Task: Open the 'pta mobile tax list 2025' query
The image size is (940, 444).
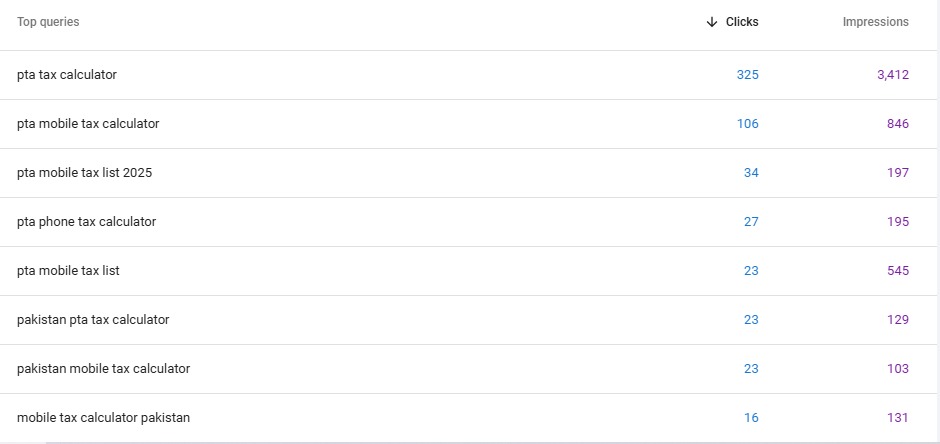Action: pyautogui.click(x=85, y=173)
